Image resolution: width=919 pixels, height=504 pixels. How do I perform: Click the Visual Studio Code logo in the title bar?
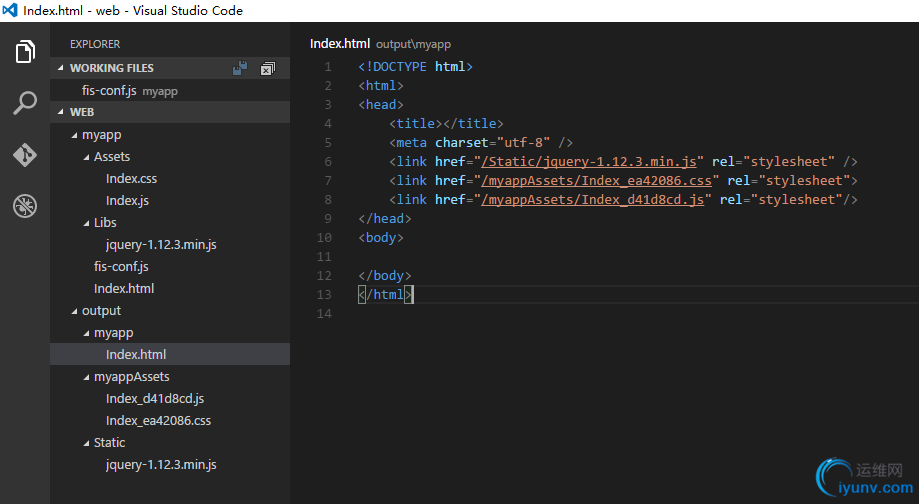click(10, 10)
